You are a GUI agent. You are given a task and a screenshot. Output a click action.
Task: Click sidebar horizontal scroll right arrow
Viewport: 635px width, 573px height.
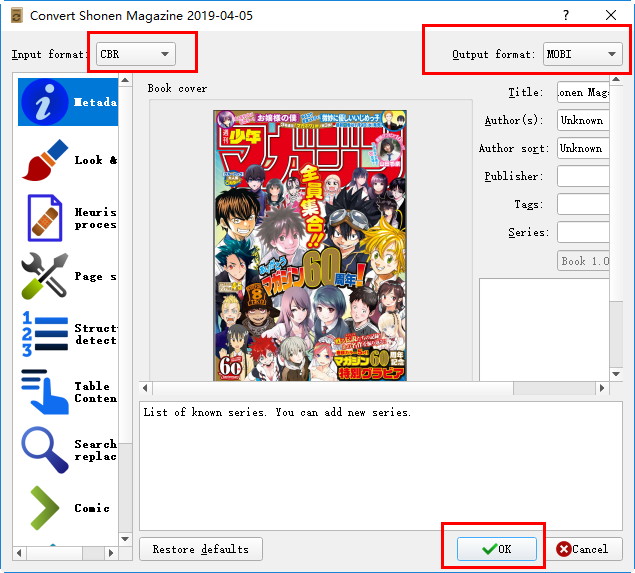[111, 552]
